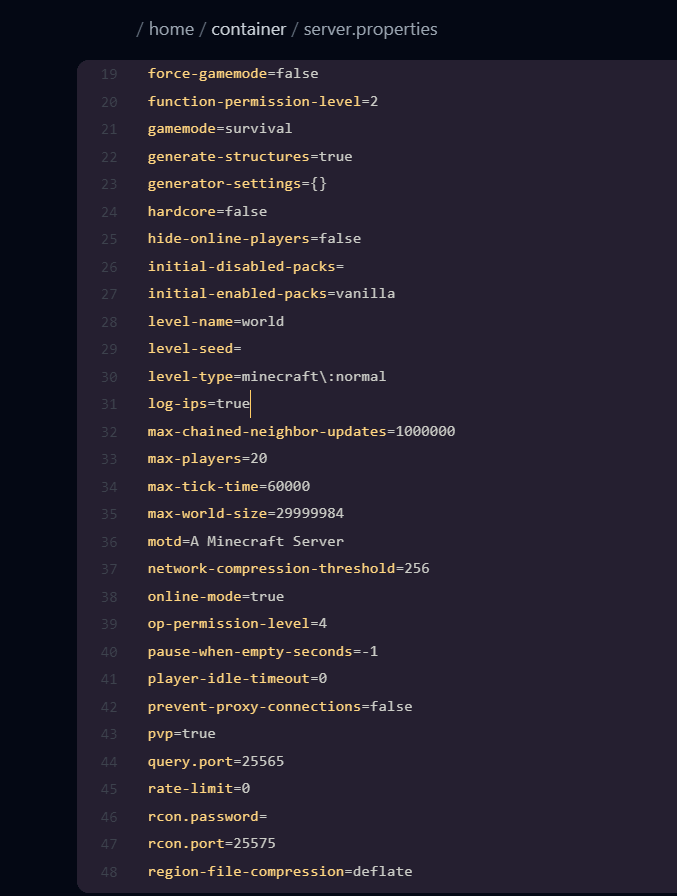Click the hardcore=false property line
Viewport: 677px width, 896px height.
pos(208,211)
